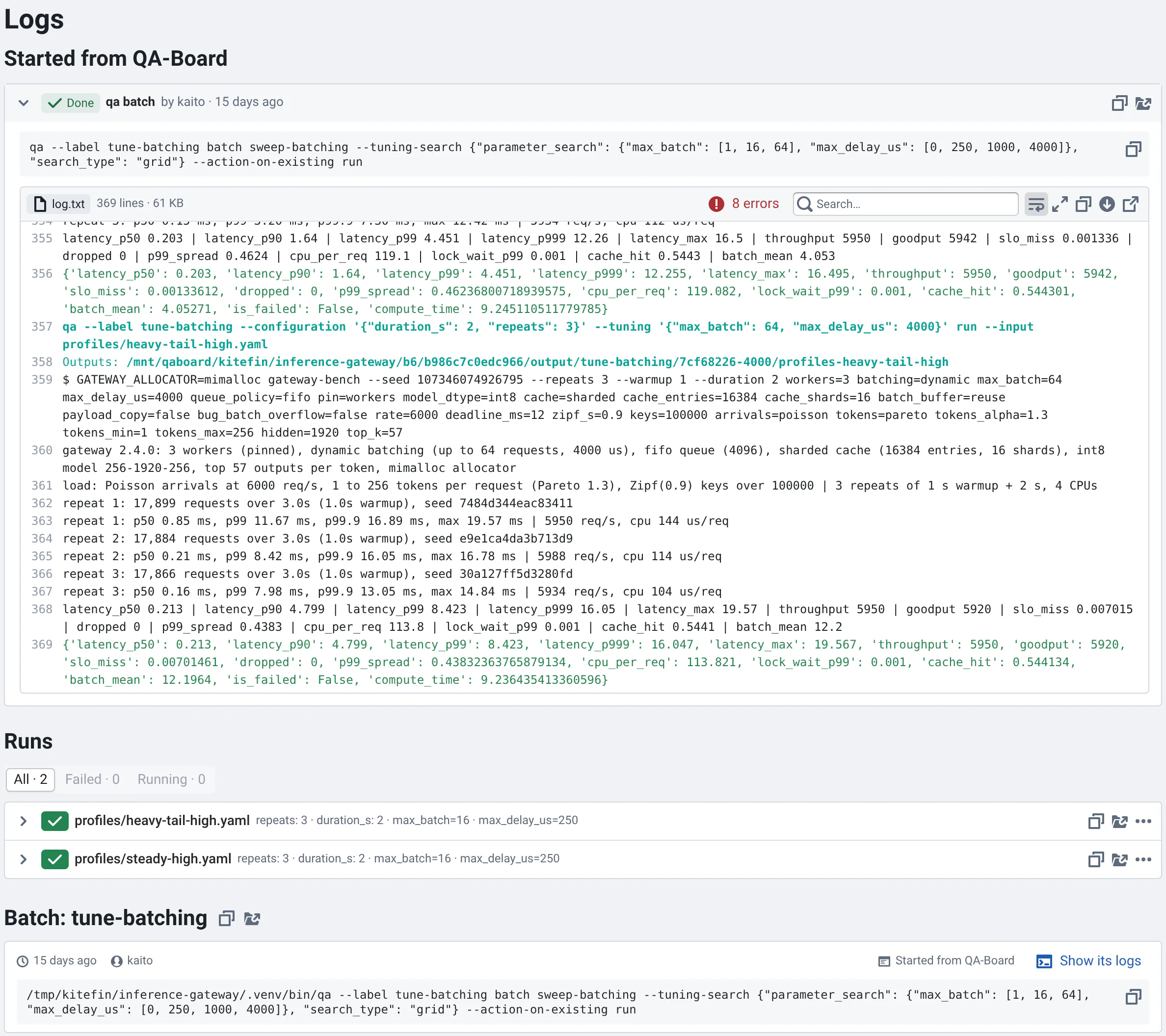Open qa batch job folder icon

[1143, 103]
